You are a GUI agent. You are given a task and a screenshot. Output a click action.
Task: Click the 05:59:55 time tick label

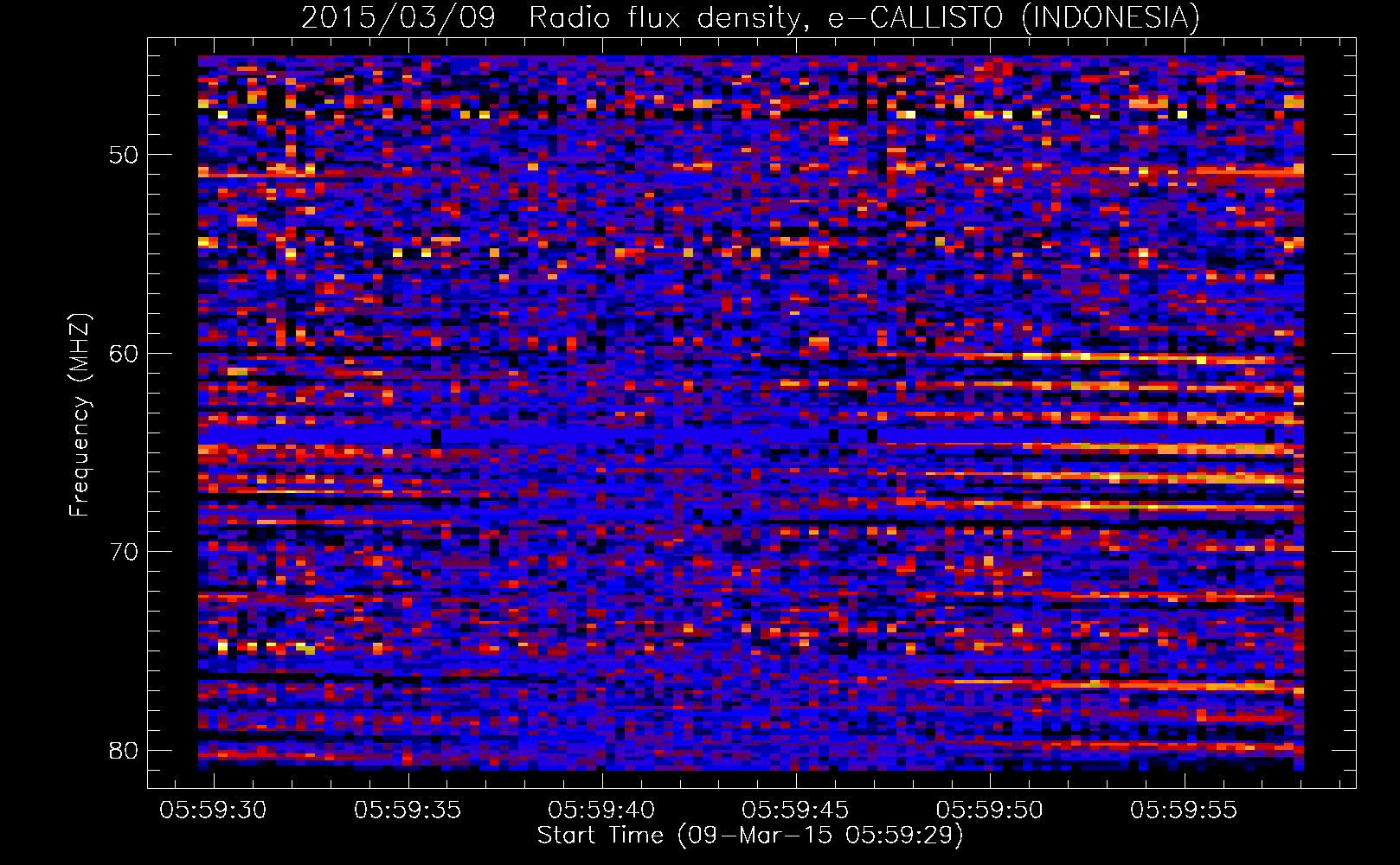pos(1184,811)
